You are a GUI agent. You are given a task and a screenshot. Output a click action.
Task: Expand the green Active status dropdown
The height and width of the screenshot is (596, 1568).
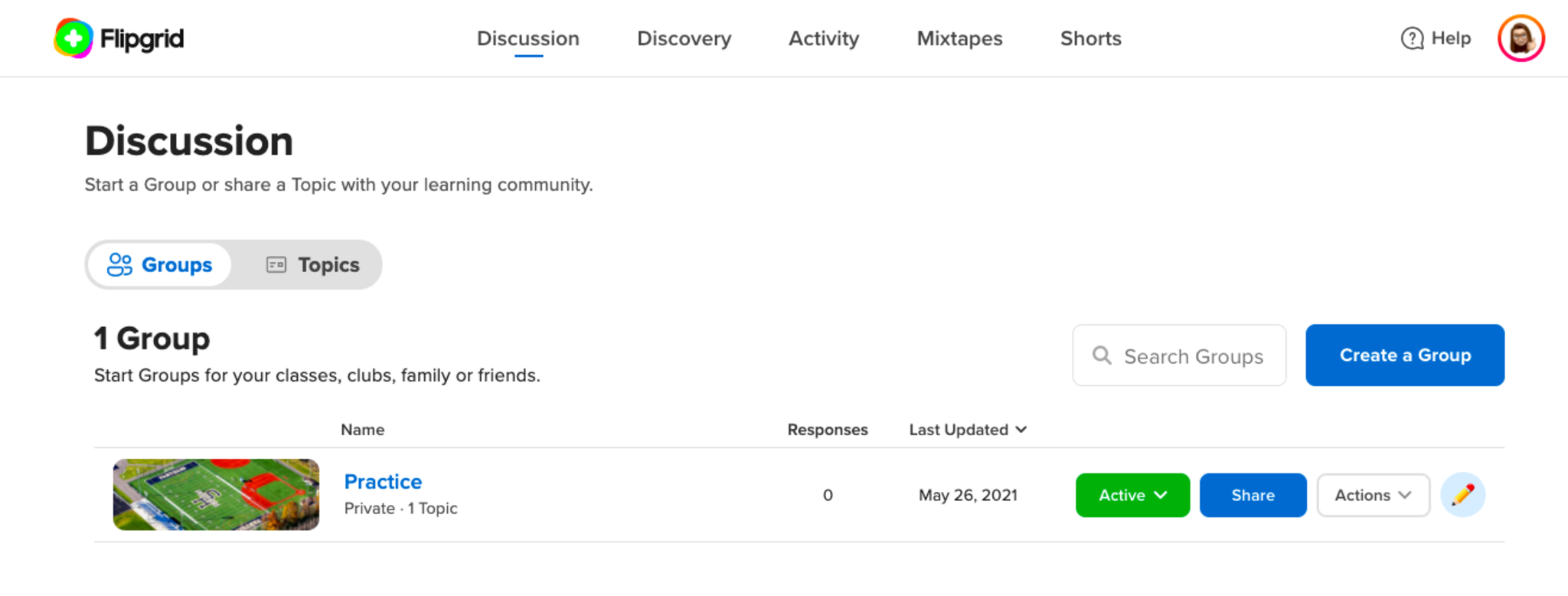coord(1132,495)
